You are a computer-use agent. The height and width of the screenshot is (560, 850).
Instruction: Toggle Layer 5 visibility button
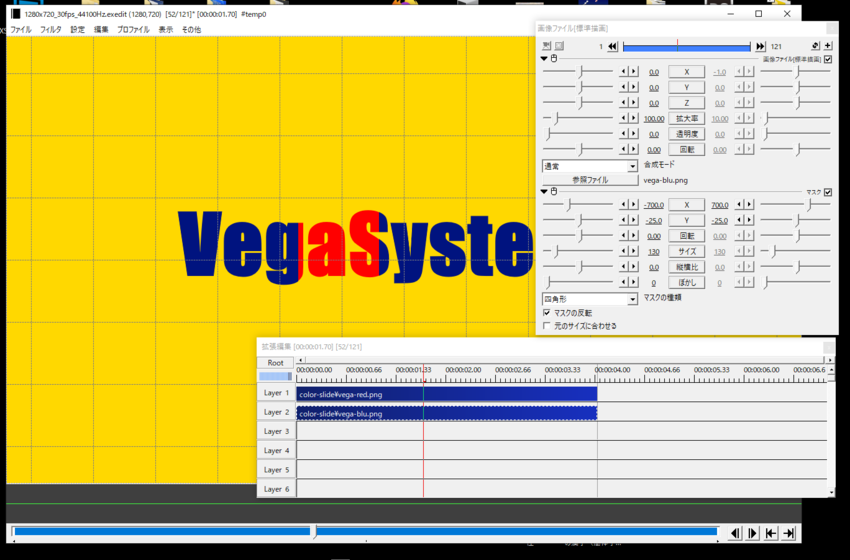coord(275,469)
